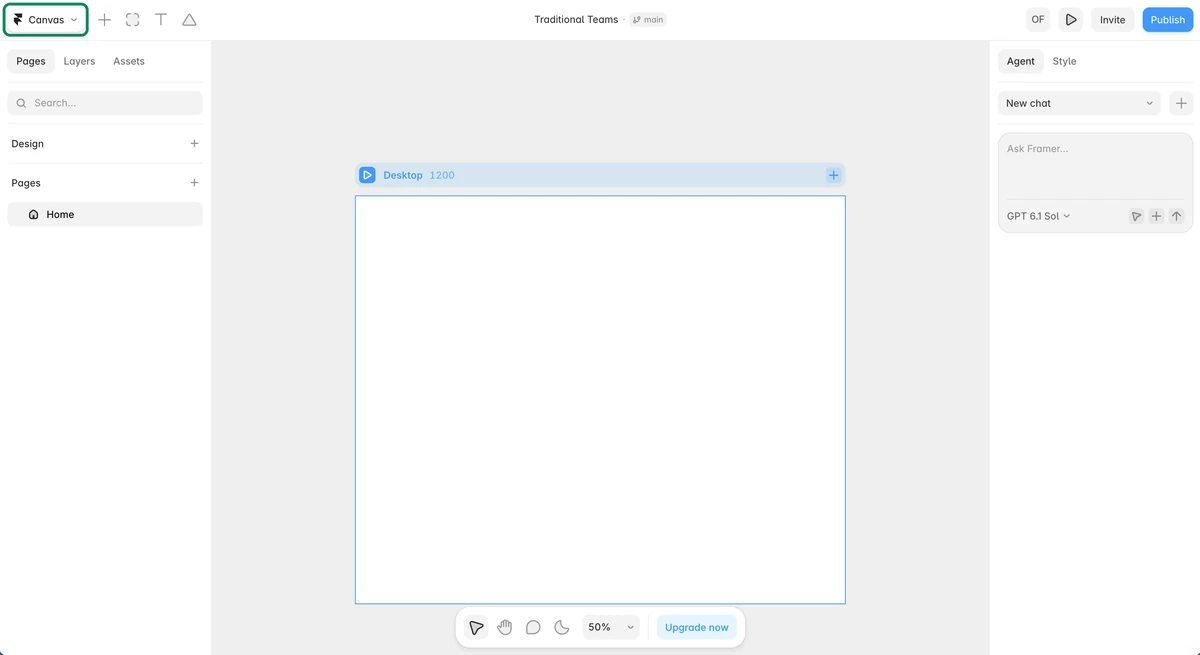Open the GPT 6.1 Sol model dropdown
This screenshot has width=1200, height=655.
(1038, 216)
